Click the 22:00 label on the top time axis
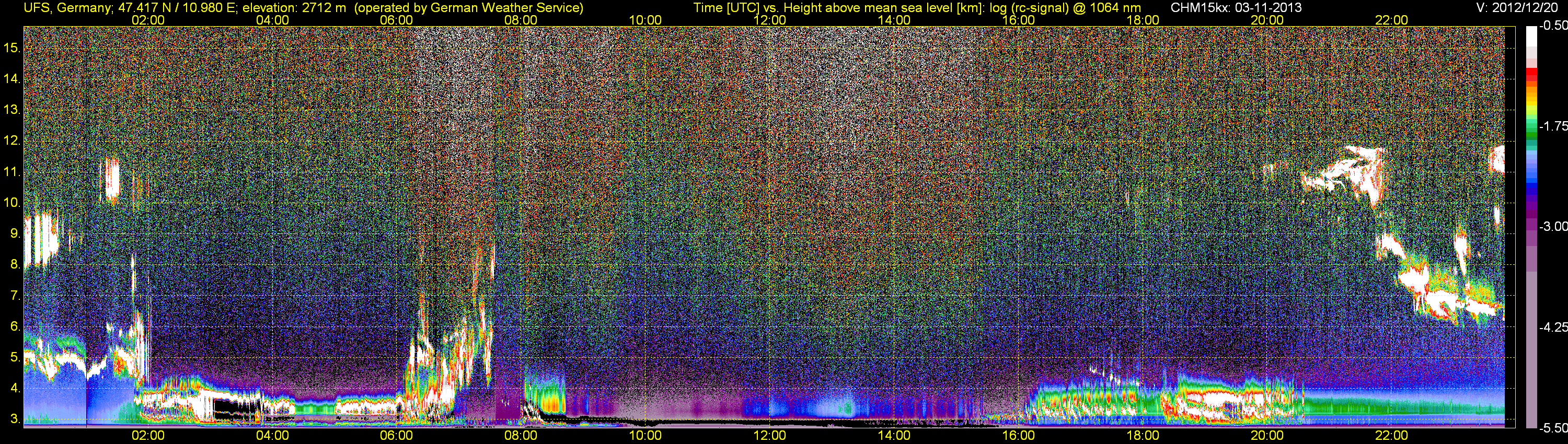 coord(1391,20)
